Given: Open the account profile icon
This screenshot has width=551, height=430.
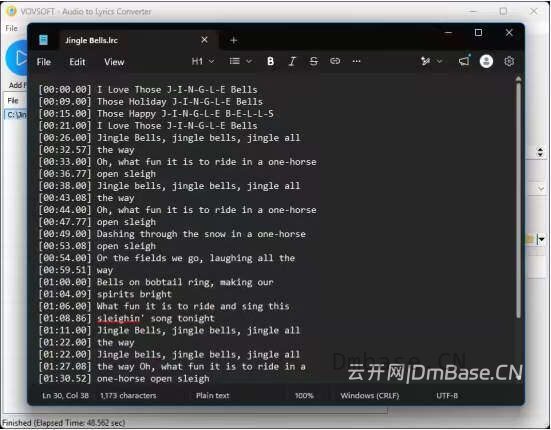Looking at the screenshot, I should [486, 61].
